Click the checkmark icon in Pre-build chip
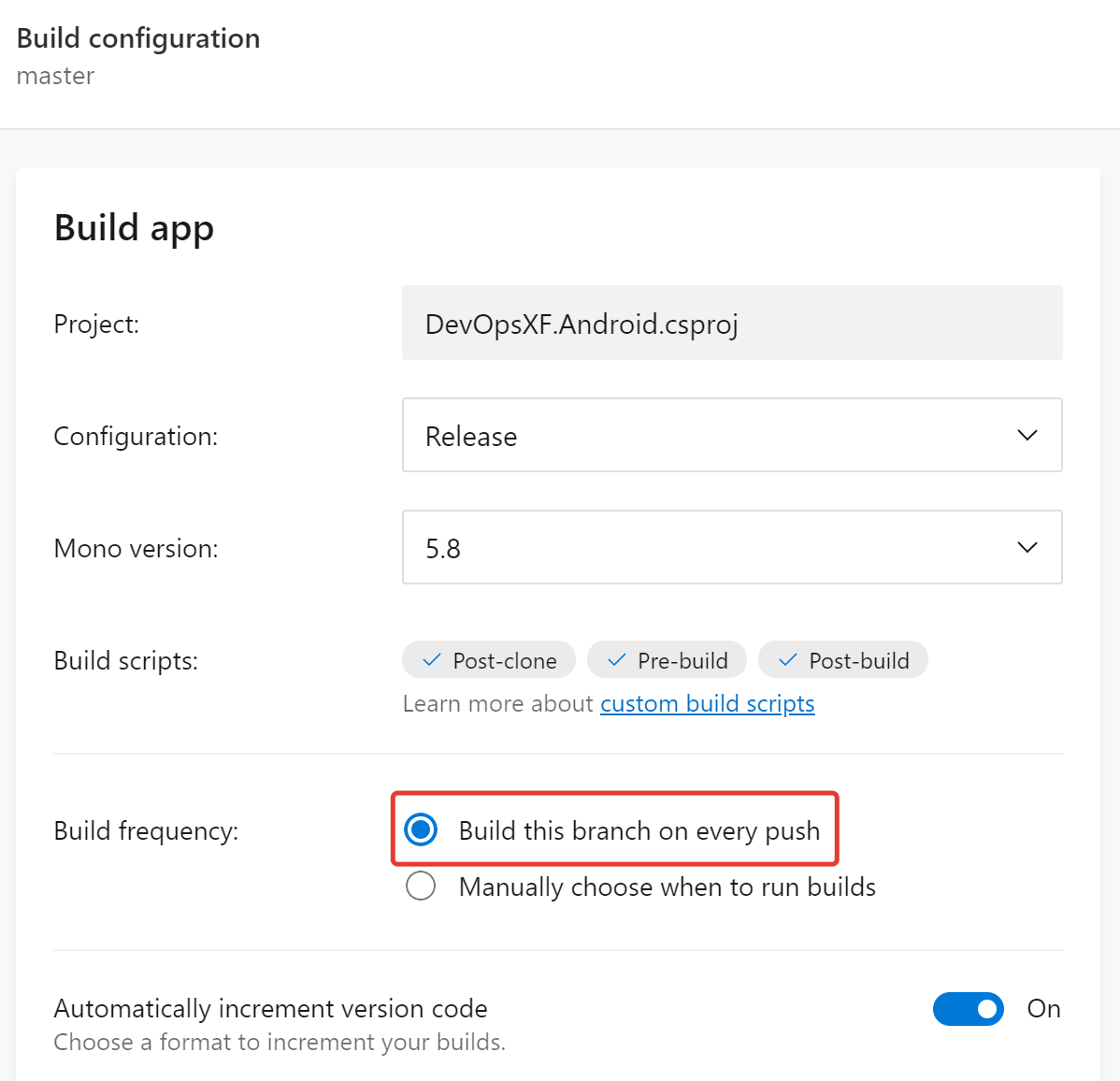The height and width of the screenshot is (1081, 1120). pyautogui.click(x=615, y=660)
